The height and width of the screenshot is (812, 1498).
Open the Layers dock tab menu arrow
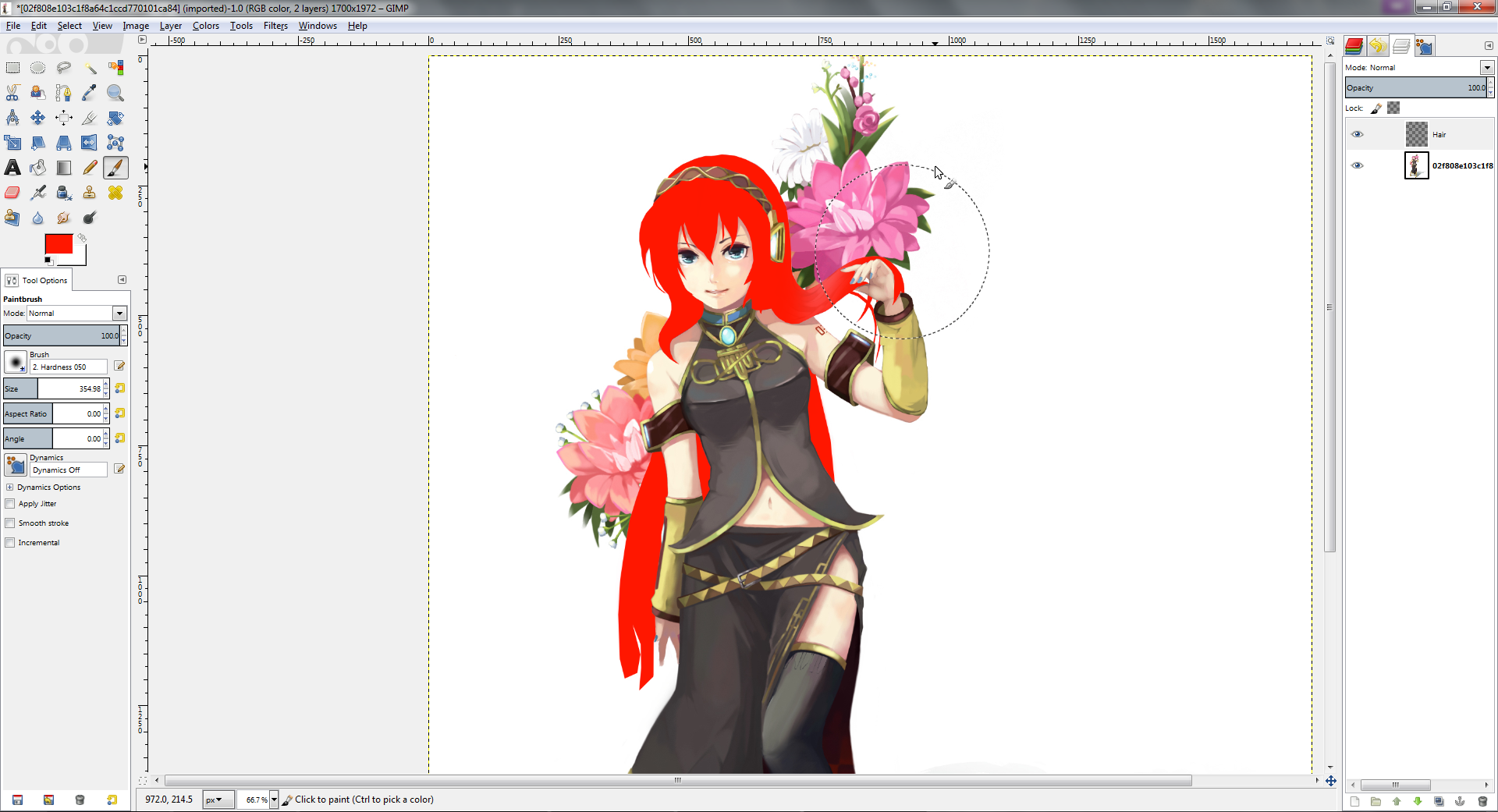[1489, 46]
